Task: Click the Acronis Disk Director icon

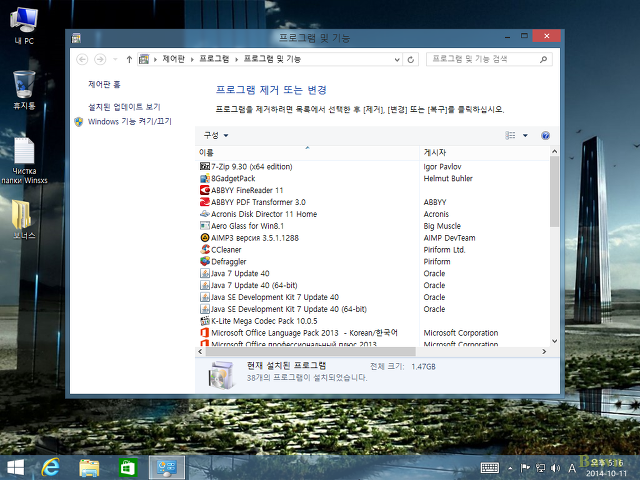Action: 204,214
